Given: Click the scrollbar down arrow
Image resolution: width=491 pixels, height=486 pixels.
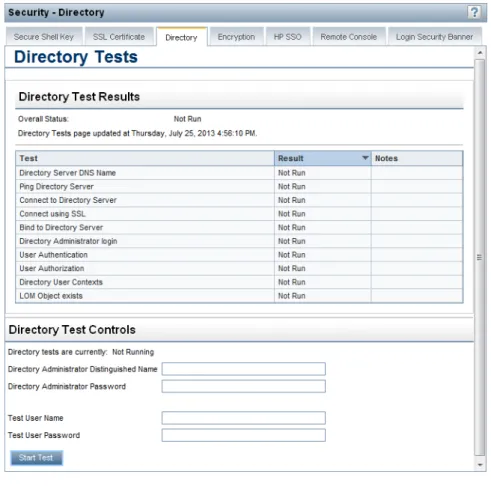Looking at the screenshot, I should coord(480,464).
